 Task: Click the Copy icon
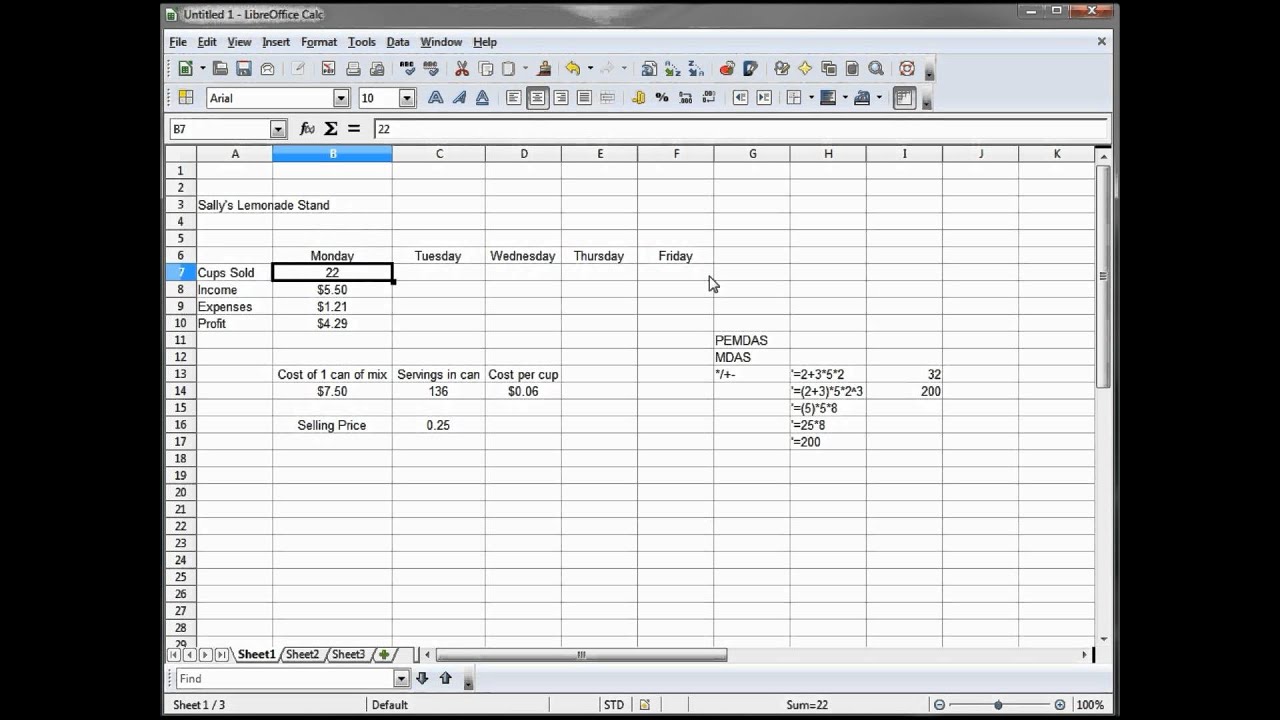click(486, 69)
